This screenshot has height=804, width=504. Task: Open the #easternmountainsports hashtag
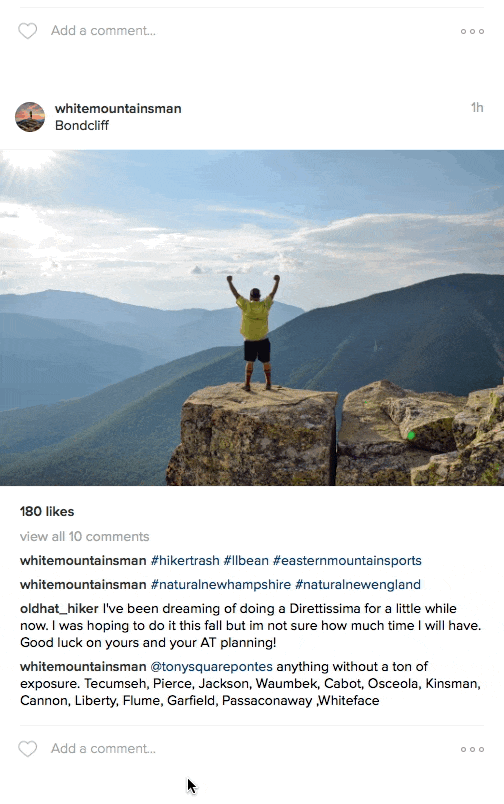pos(347,560)
